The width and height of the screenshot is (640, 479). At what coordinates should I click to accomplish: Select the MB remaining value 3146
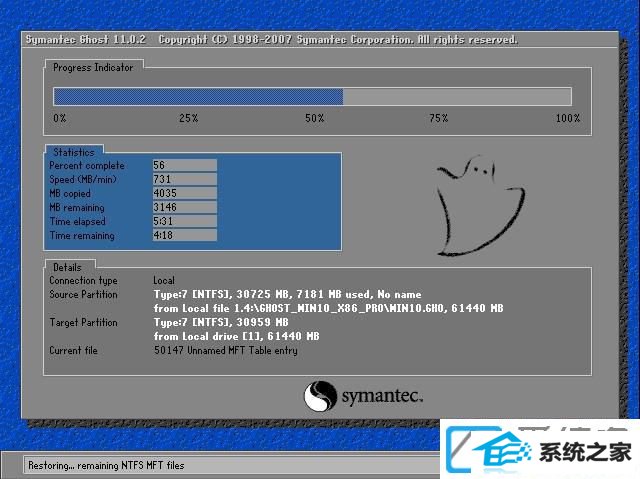coord(184,207)
